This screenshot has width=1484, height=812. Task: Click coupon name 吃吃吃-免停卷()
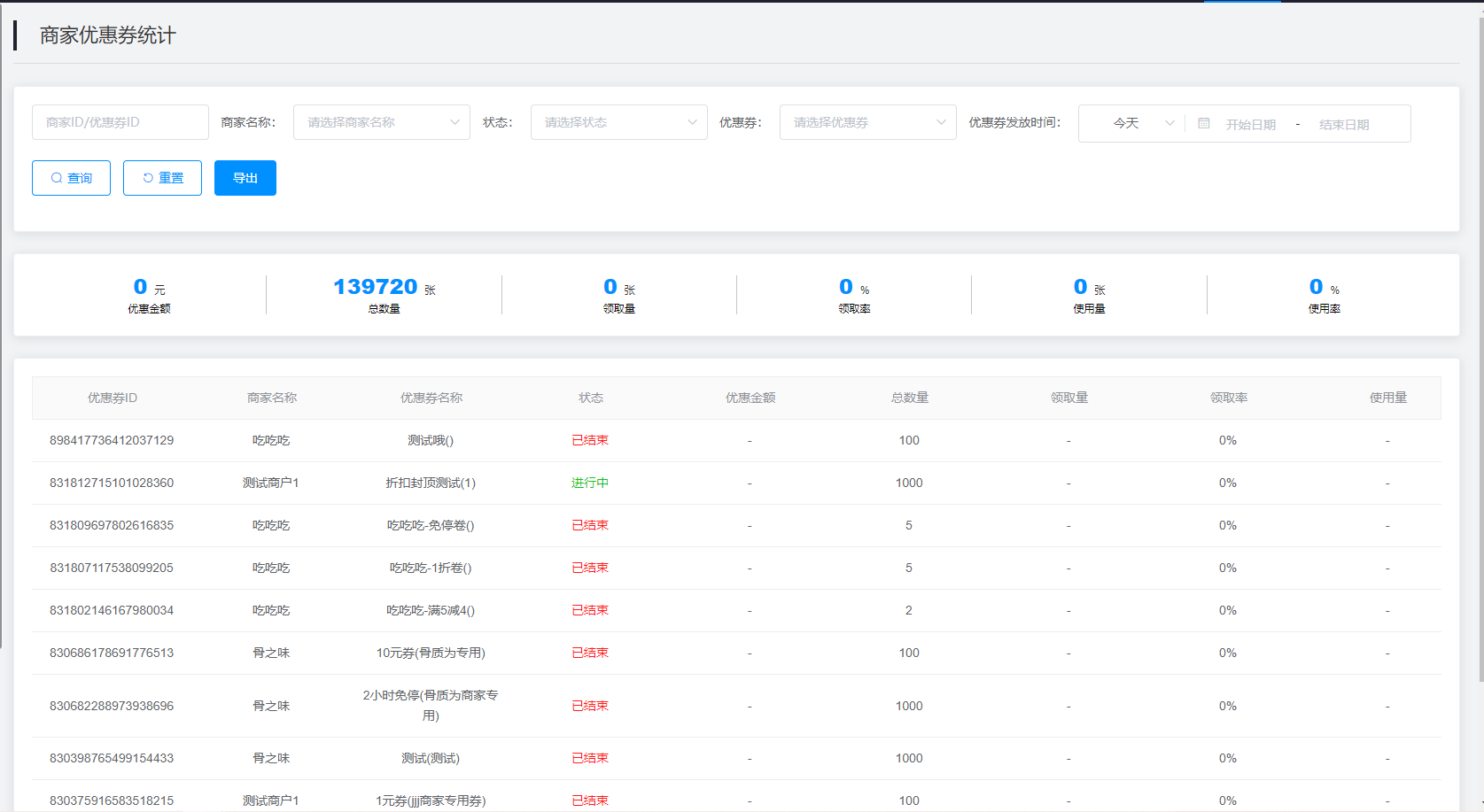[x=431, y=525]
